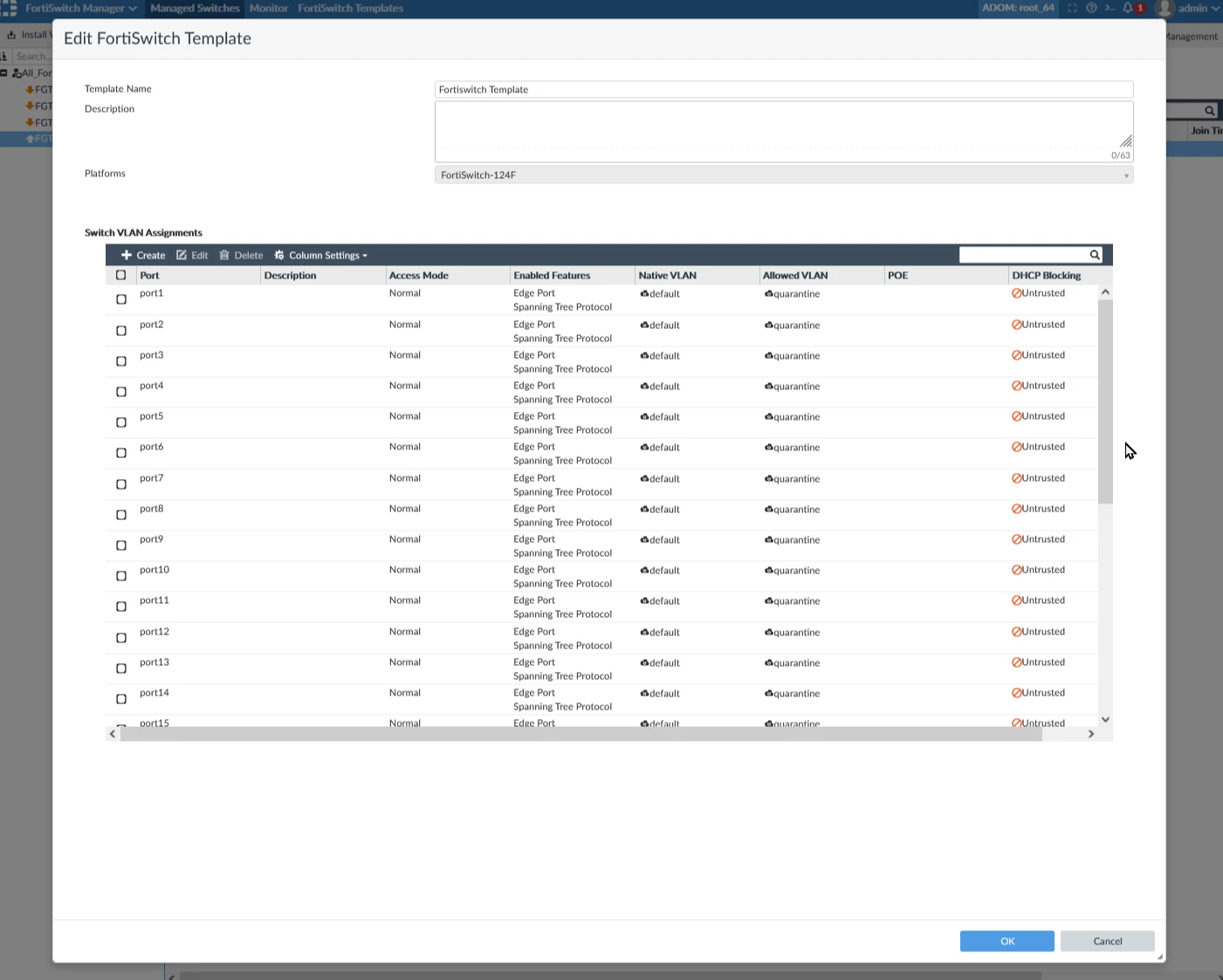Click the admin user avatar
This screenshot has height=980, width=1223.
click(1165, 9)
